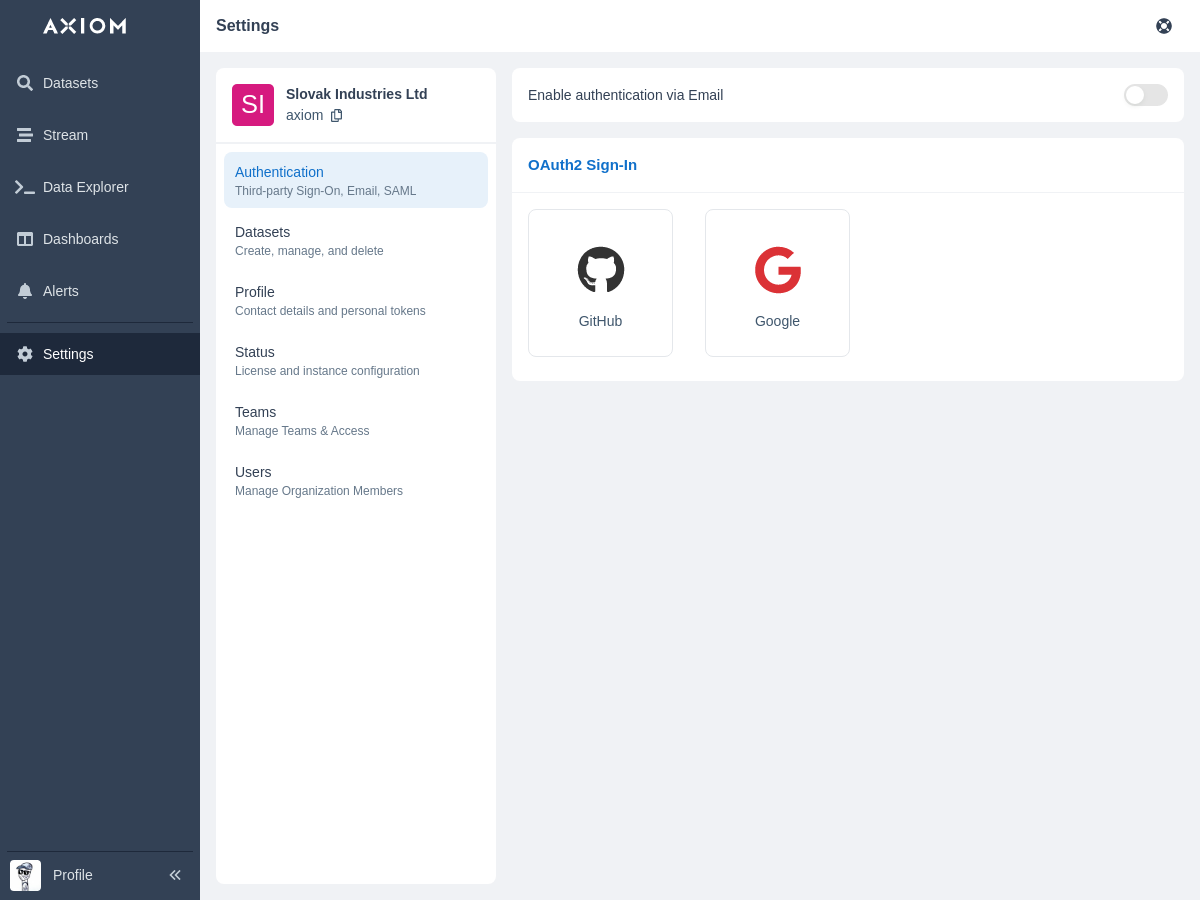Open the Stream view in the sidebar
Screen dimensions: 1200x900
(x=65, y=135)
